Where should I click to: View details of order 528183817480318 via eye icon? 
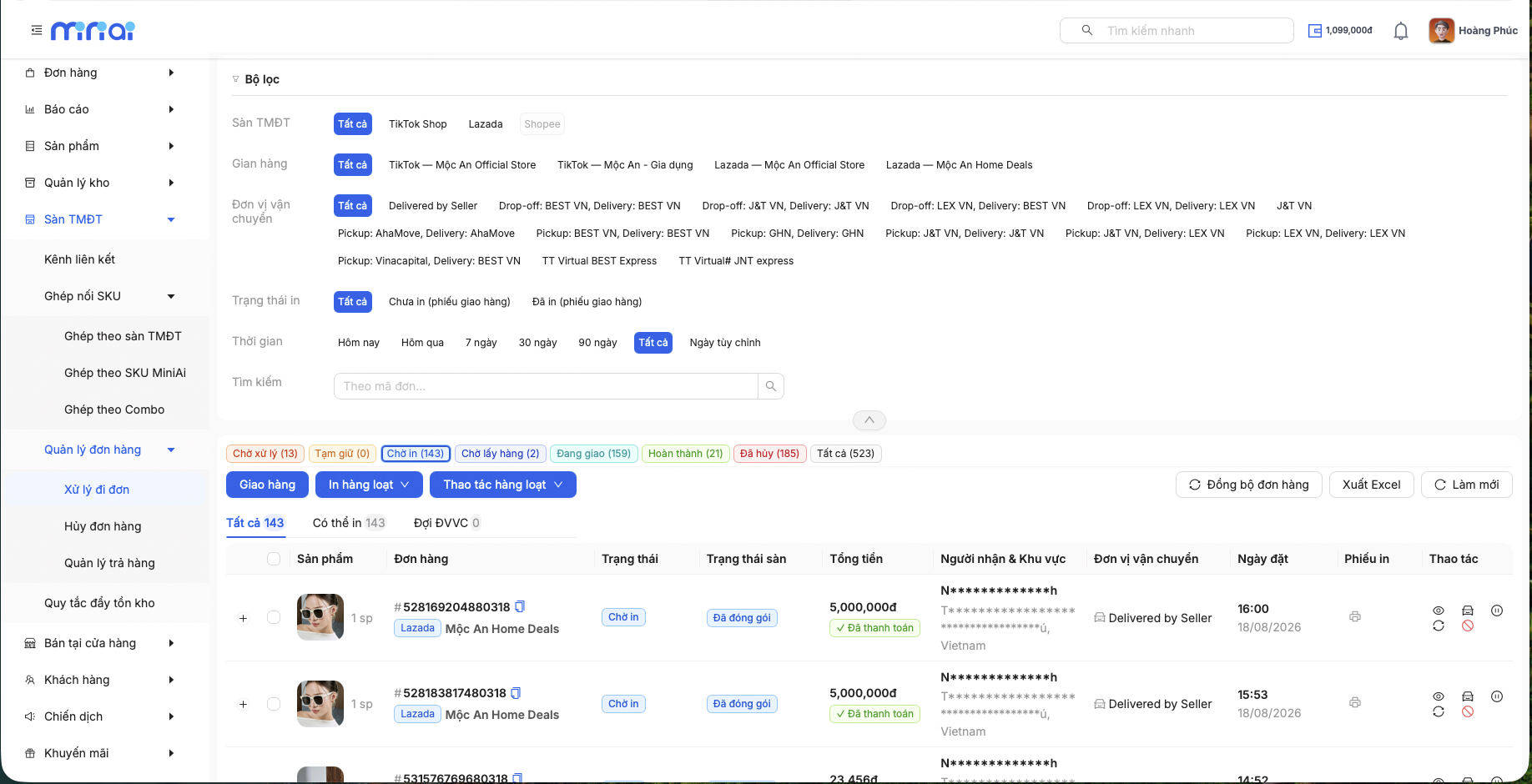pyautogui.click(x=1439, y=696)
